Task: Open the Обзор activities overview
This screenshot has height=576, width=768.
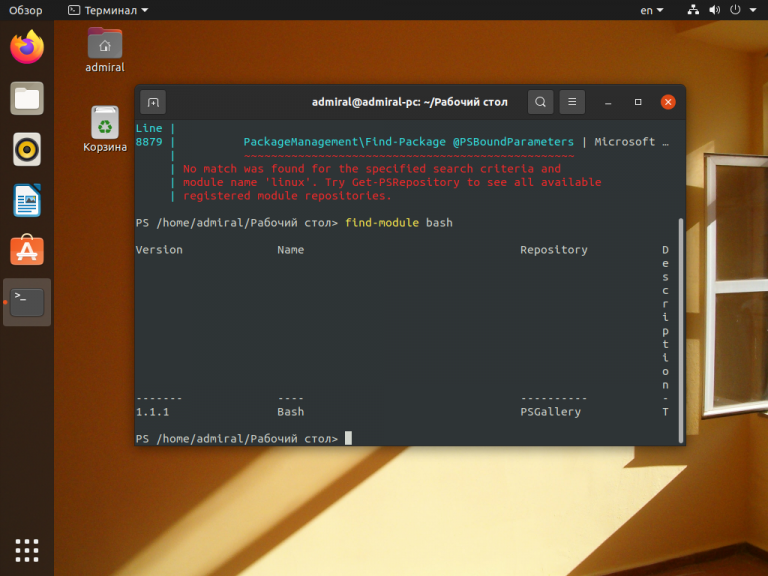Action: 26,10
